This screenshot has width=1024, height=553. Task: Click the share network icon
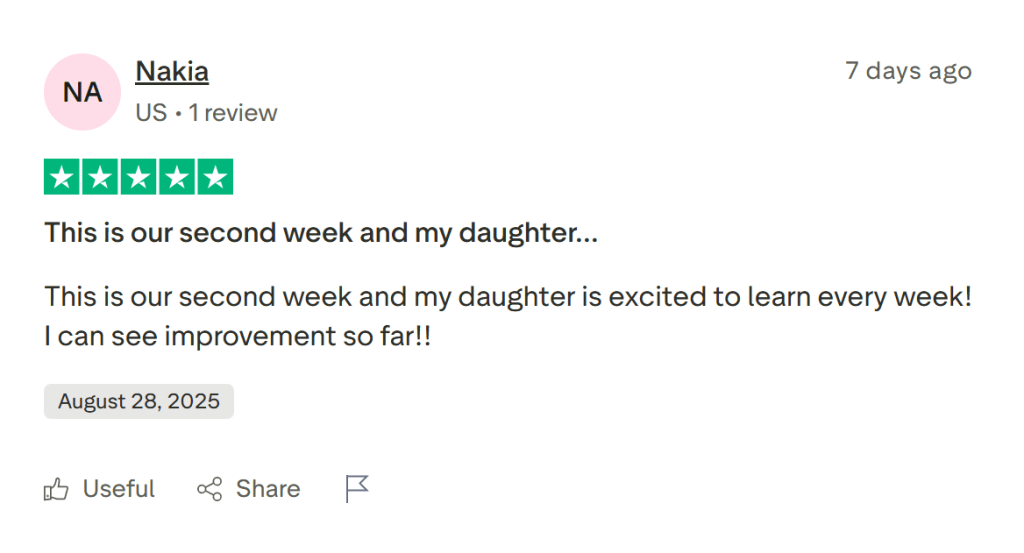point(209,489)
